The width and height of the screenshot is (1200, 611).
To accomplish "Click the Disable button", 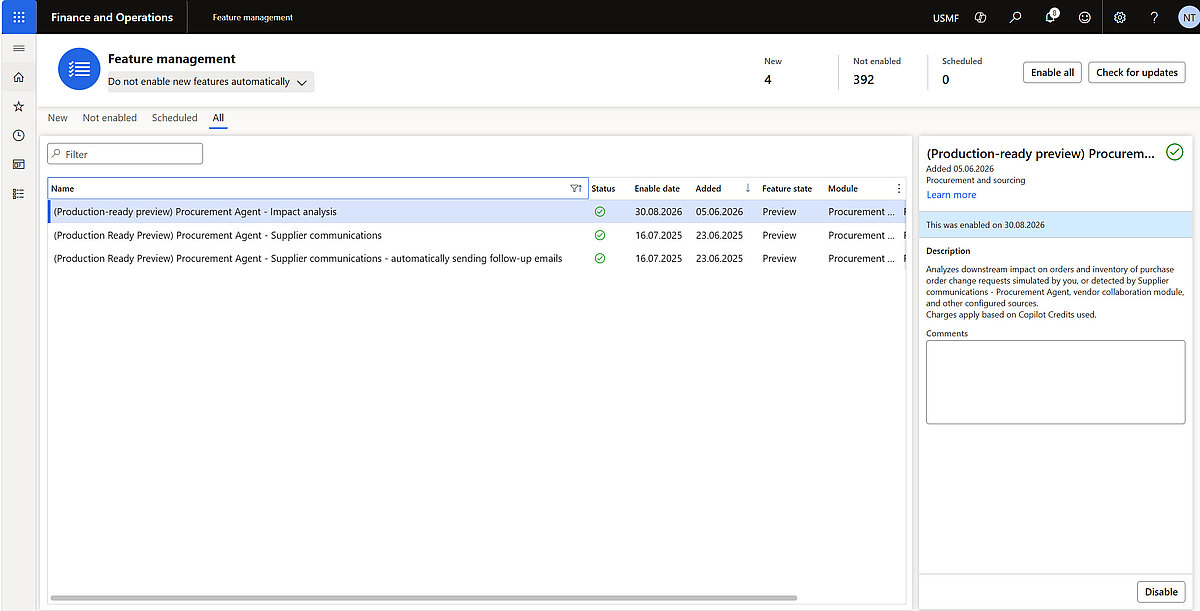I will pos(1161,591).
